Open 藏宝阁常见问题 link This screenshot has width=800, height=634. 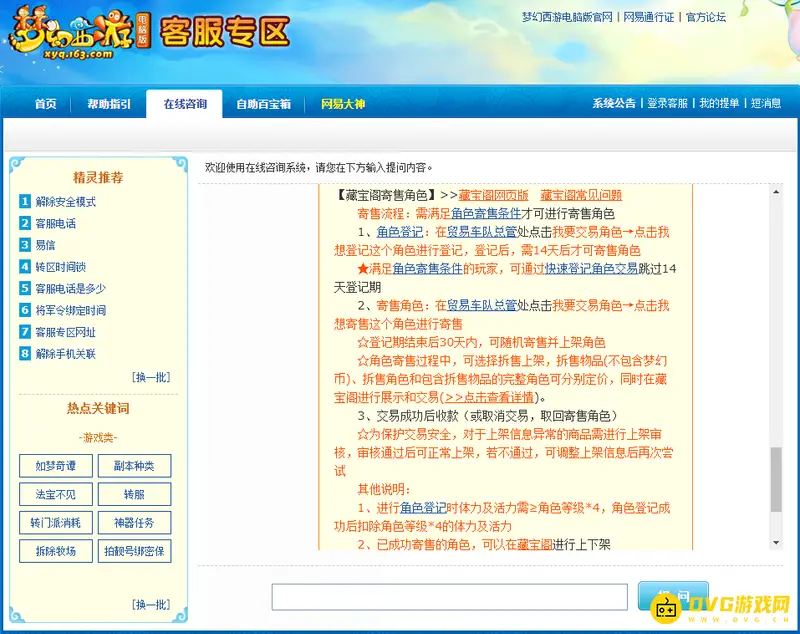(x=581, y=195)
